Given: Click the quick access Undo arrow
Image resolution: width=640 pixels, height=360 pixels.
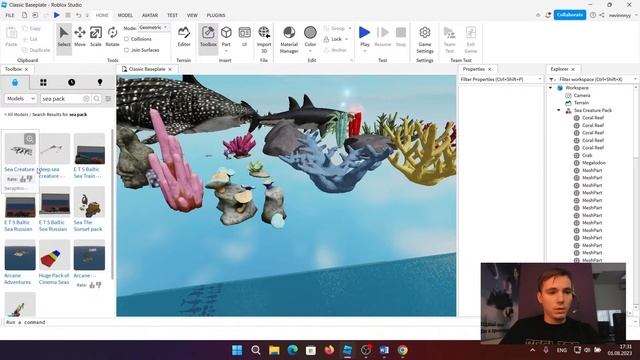Looking at the screenshot, I should (78, 15).
